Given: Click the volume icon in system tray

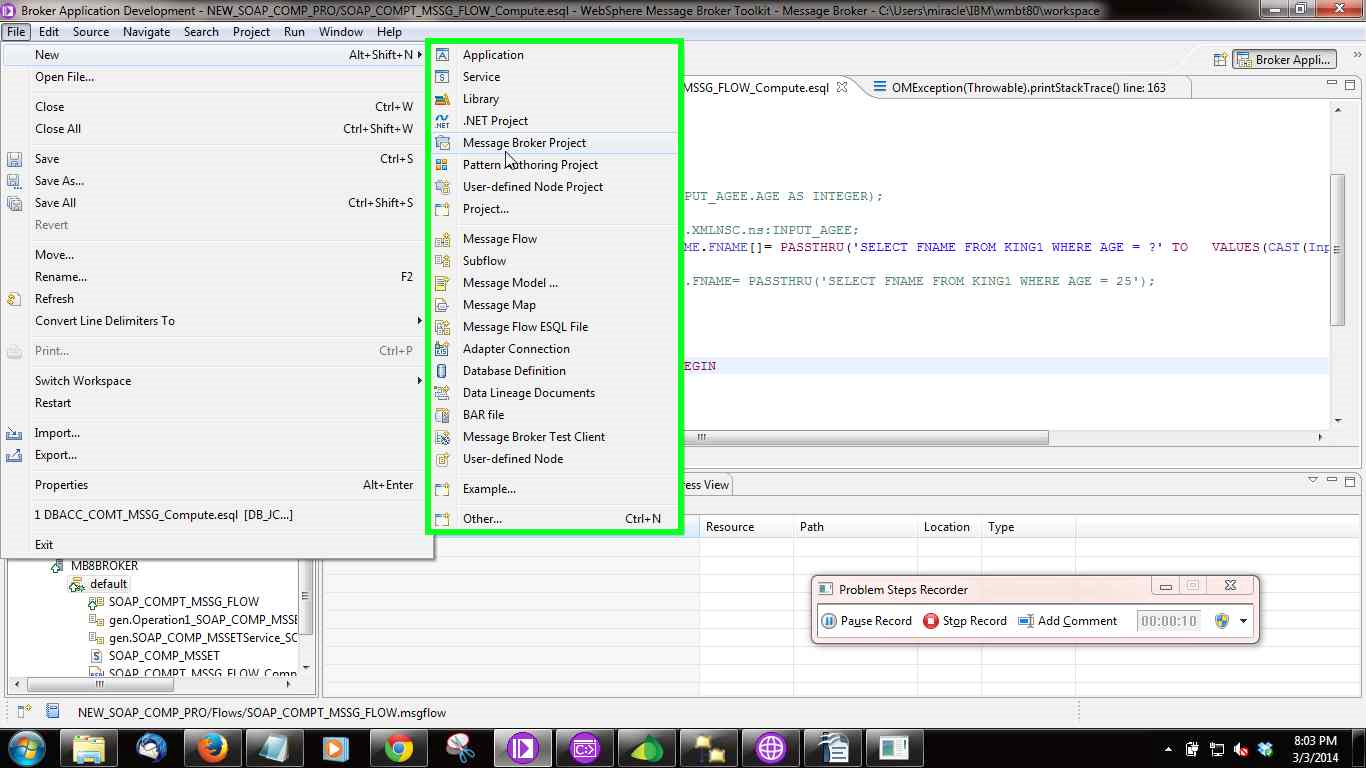Looking at the screenshot, I should pos(1241,749).
